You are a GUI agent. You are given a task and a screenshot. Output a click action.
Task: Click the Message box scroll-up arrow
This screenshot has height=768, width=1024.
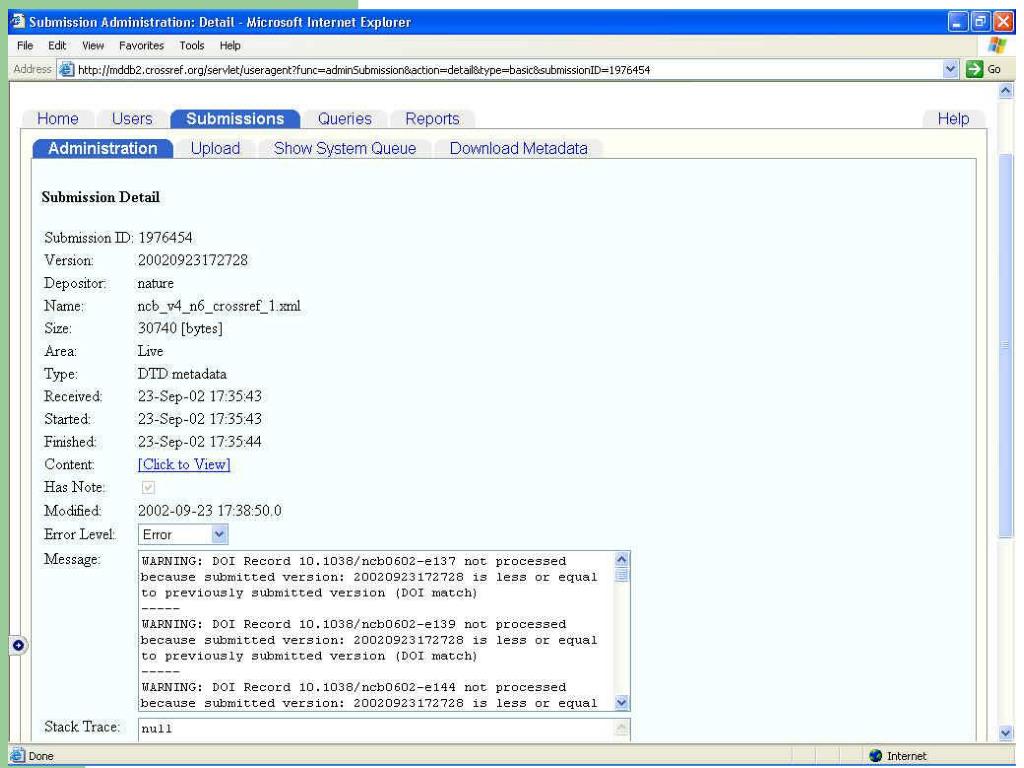pos(622,559)
